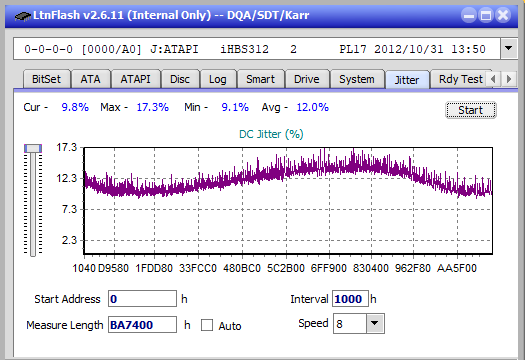Click the 6FF900 axis label
Viewport: 525px width, 360px height.
328,268
